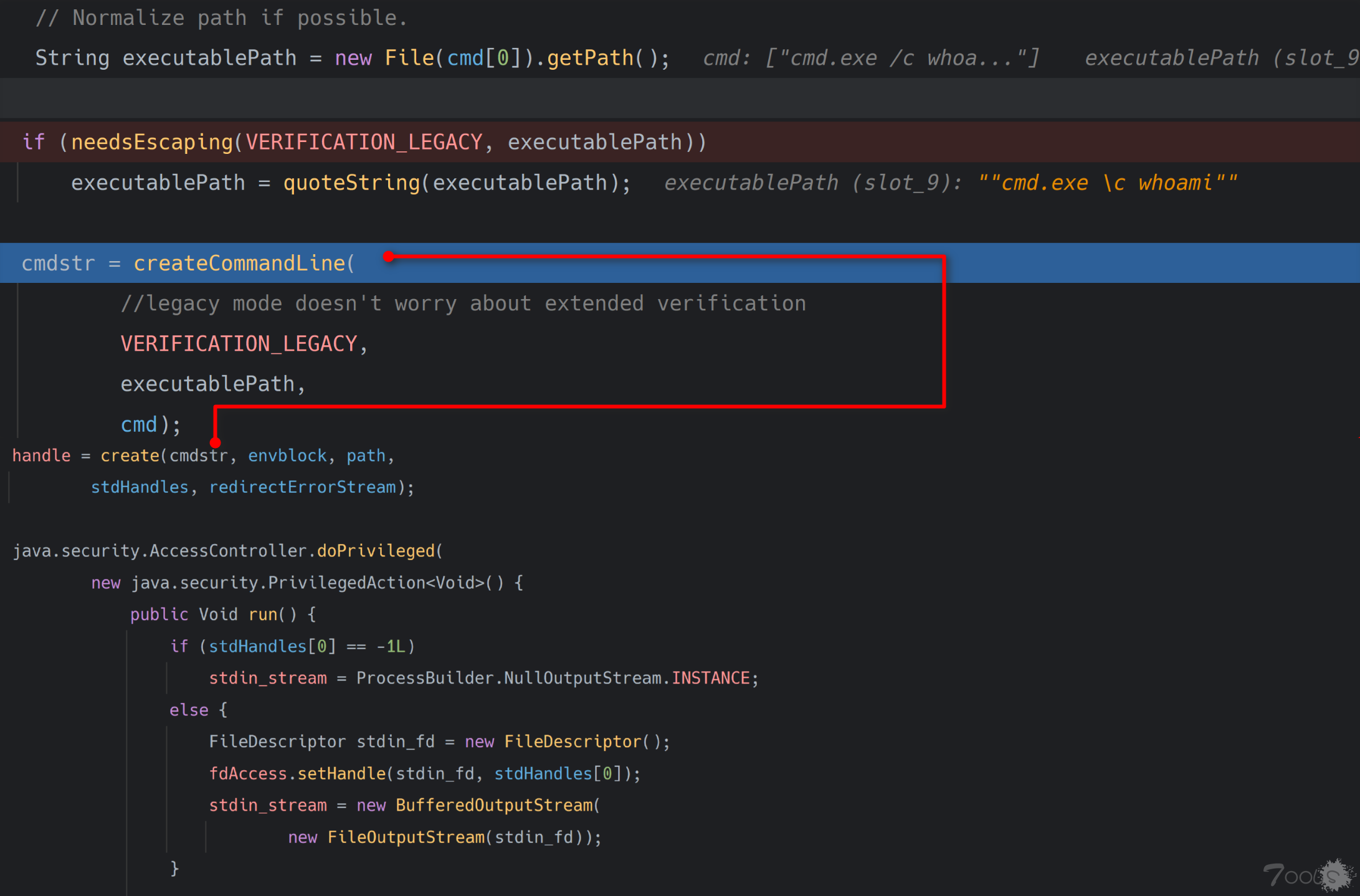This screenshot has width=1360, height=896.
Task: Click "cmdstr" on the highlighted execution line
Action: tap(59, 263)
